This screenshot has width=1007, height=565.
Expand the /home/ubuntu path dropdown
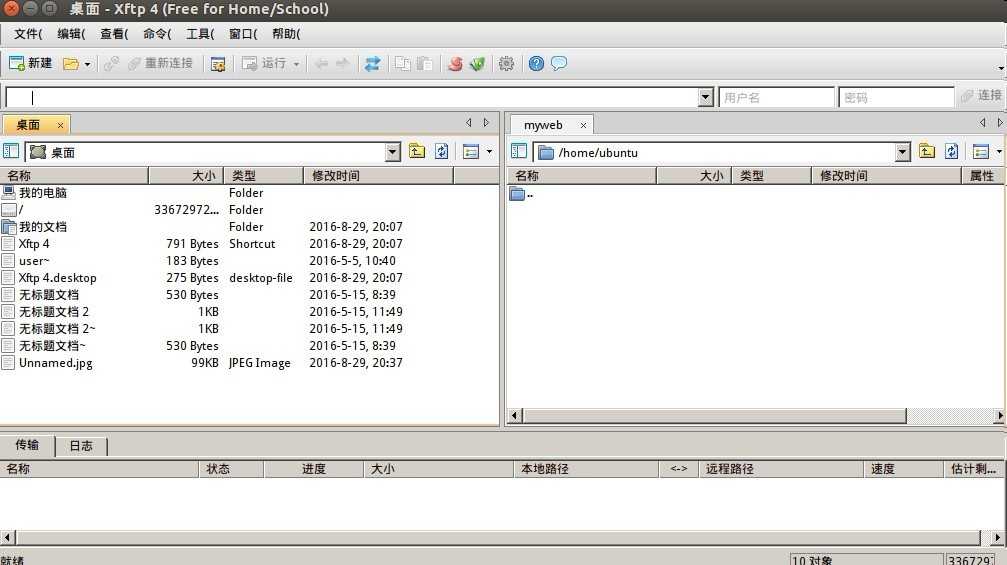(x=903, y=152)
